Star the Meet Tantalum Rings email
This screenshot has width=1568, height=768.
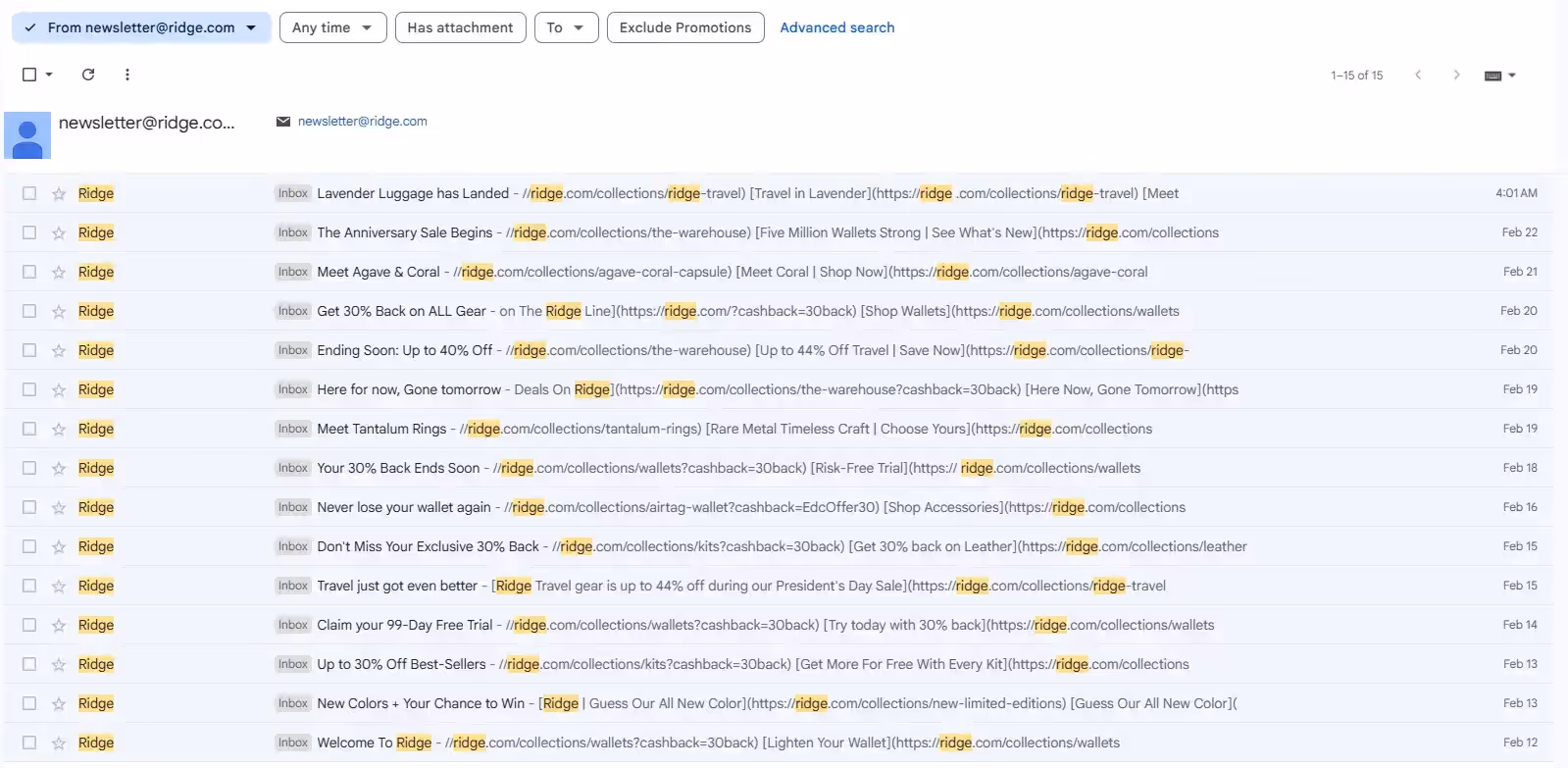pyautogui.click(x=59, y=430)
